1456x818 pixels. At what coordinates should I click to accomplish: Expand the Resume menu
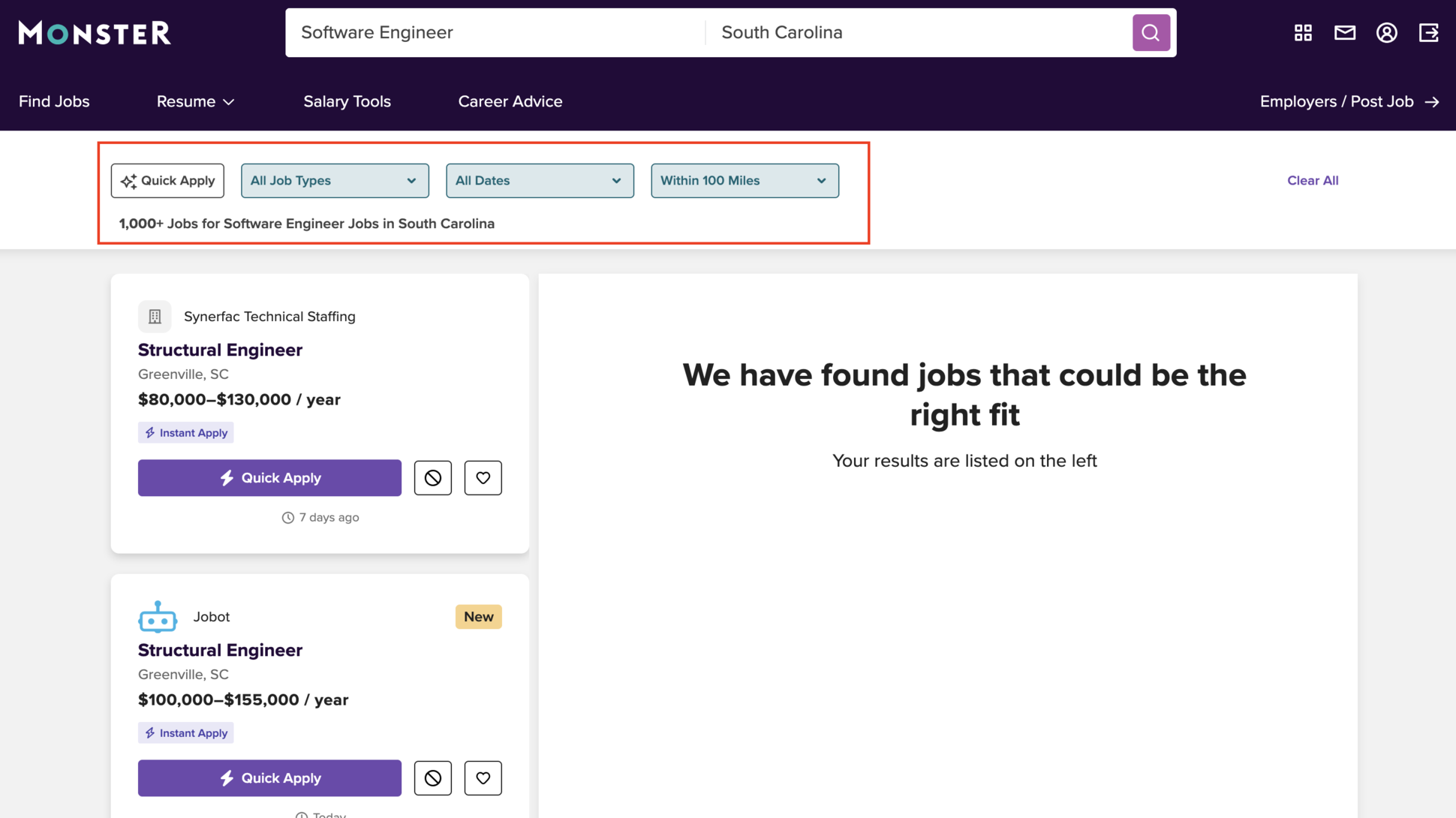229,102
